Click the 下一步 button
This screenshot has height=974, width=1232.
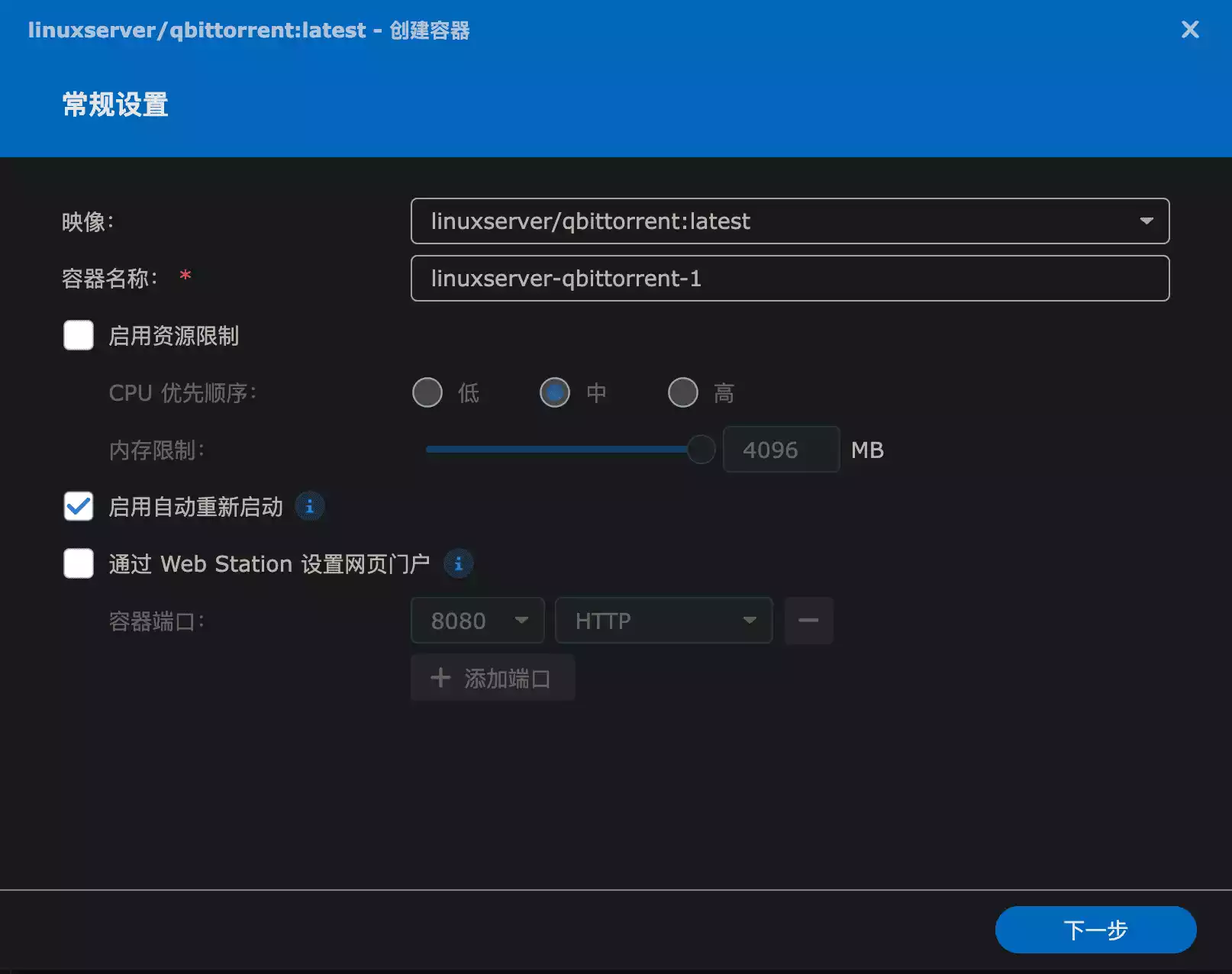[x=1095, y=930]
